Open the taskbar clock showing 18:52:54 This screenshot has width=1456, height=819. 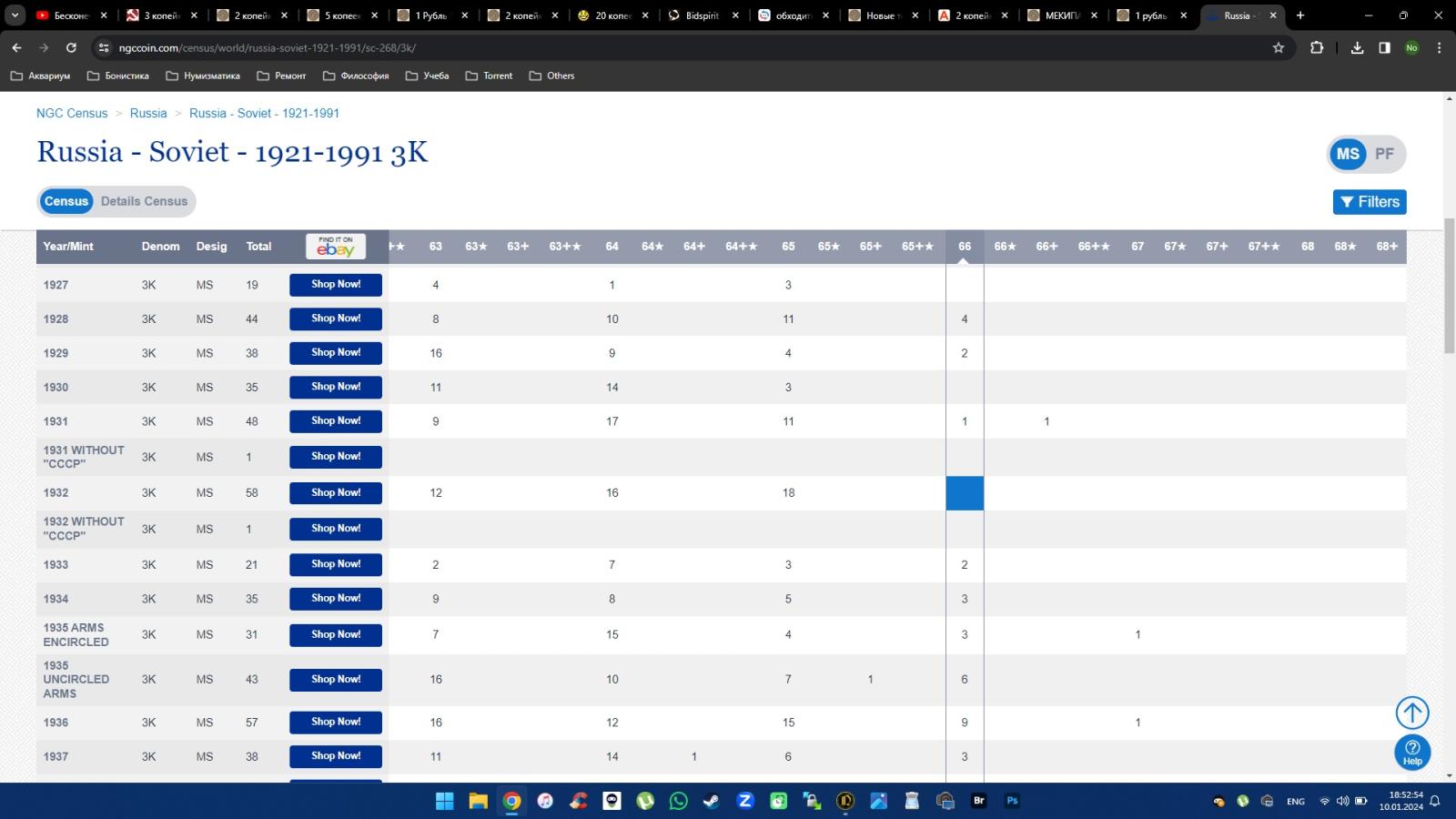pos(1400,801)
